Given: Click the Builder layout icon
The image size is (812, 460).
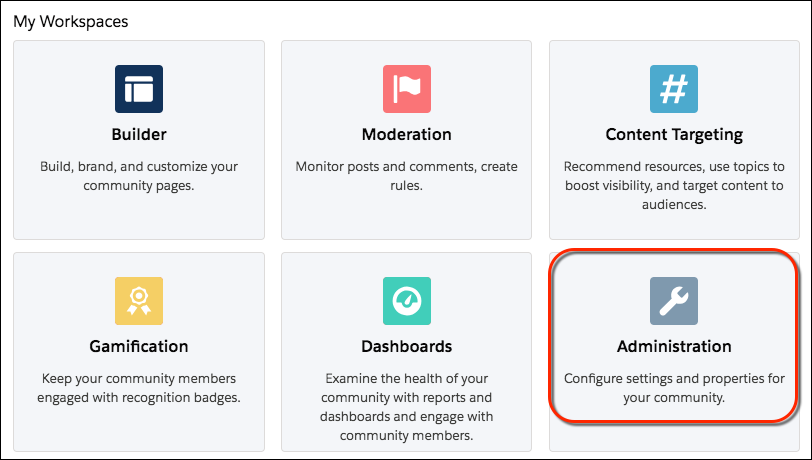Looking at the screenshot, I should (139, 89).
